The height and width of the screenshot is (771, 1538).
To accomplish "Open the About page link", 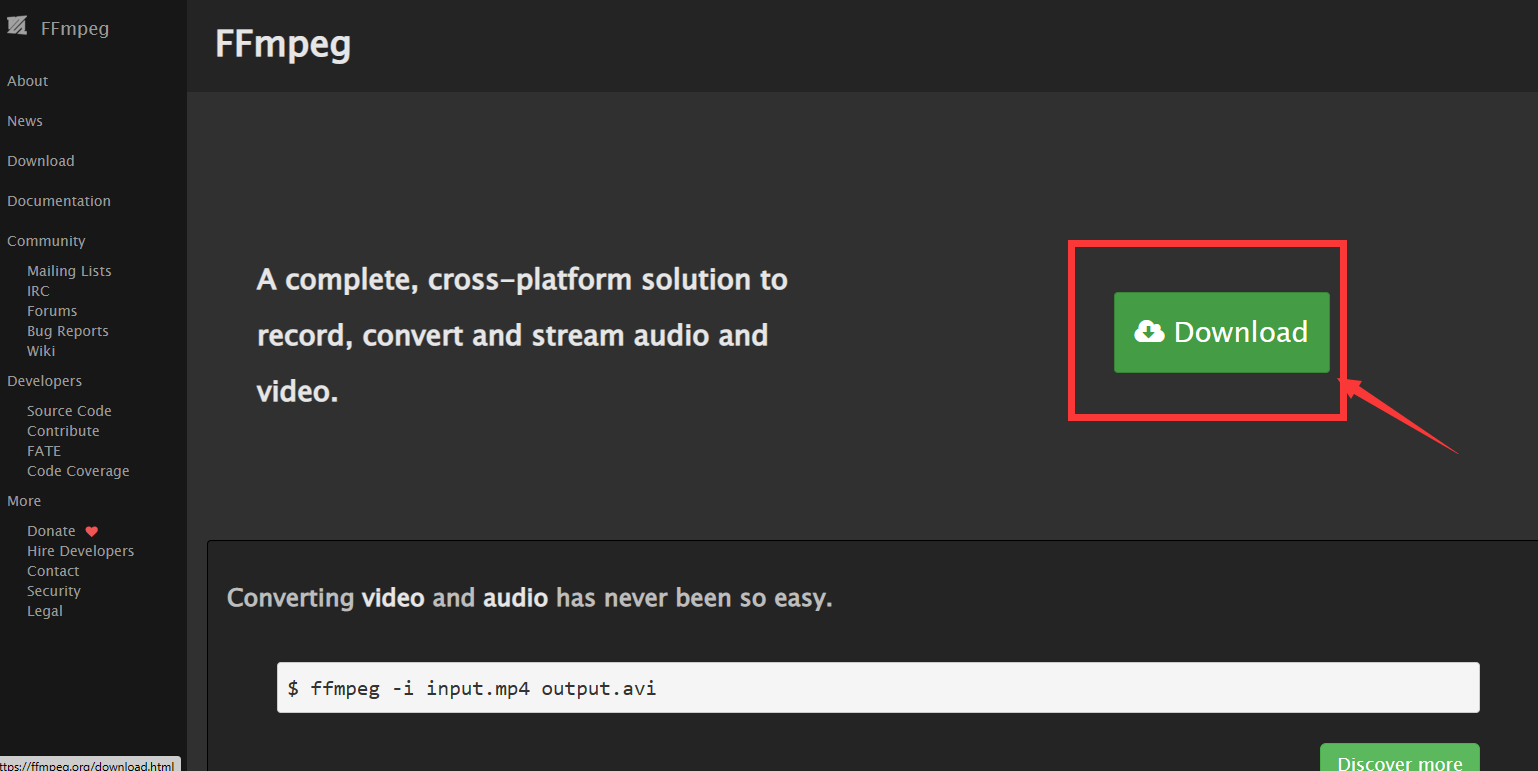I will (x=28, y=81).
